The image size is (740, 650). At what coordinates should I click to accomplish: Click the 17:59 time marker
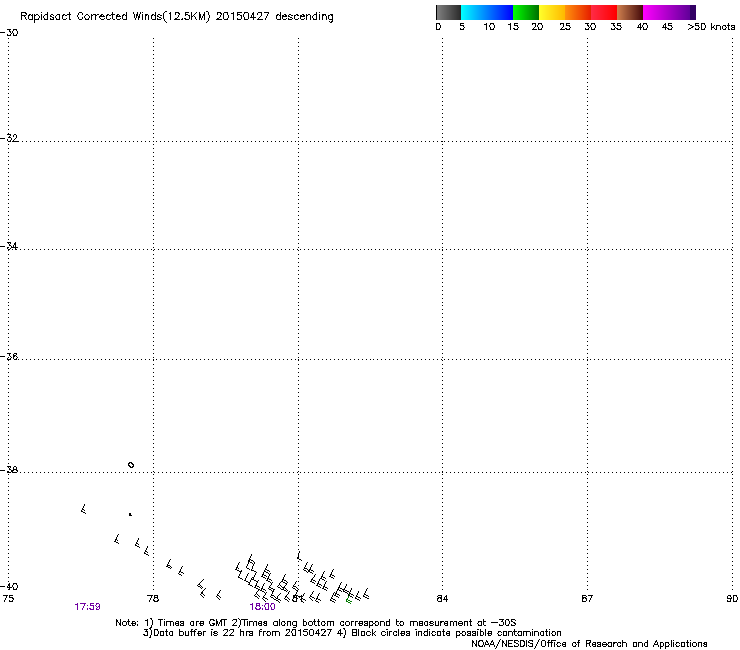click(87, 607)
